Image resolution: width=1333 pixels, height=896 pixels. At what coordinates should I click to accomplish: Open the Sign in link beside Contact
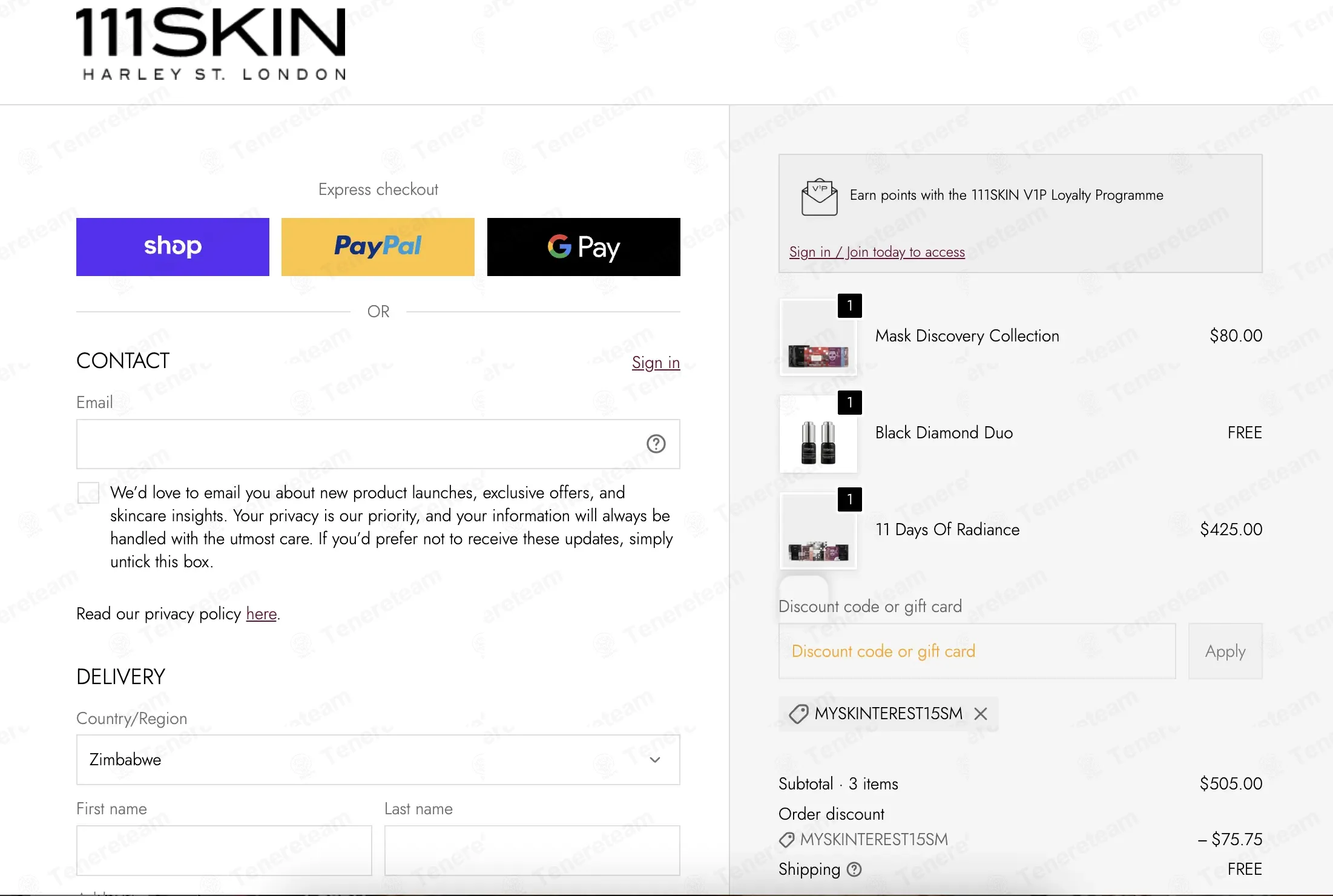[x=656, y=363]
